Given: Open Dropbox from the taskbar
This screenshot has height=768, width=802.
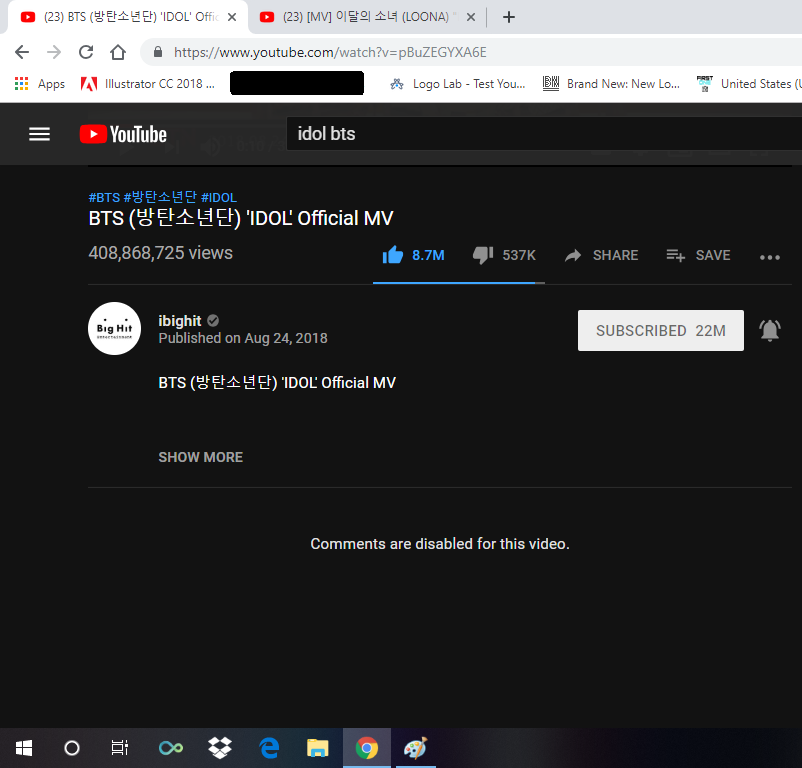Looking at the screenshot, I should 220,748.
